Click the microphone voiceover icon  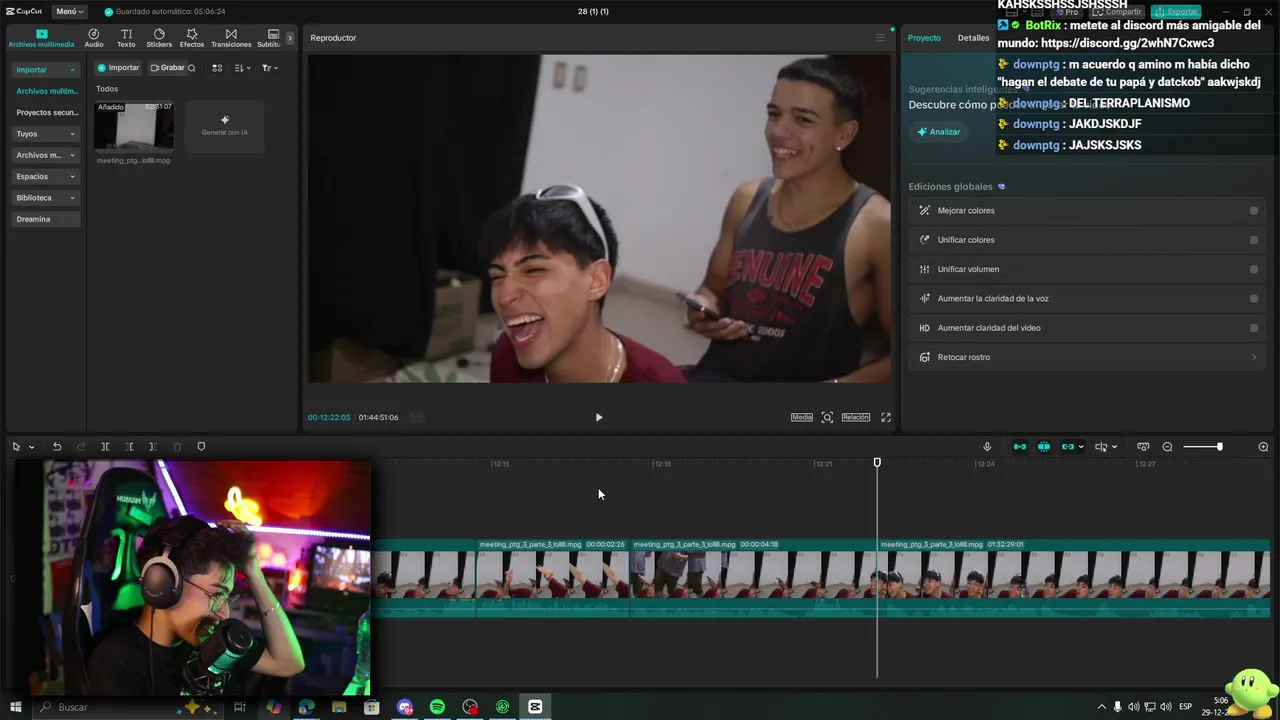click(987, 447)
